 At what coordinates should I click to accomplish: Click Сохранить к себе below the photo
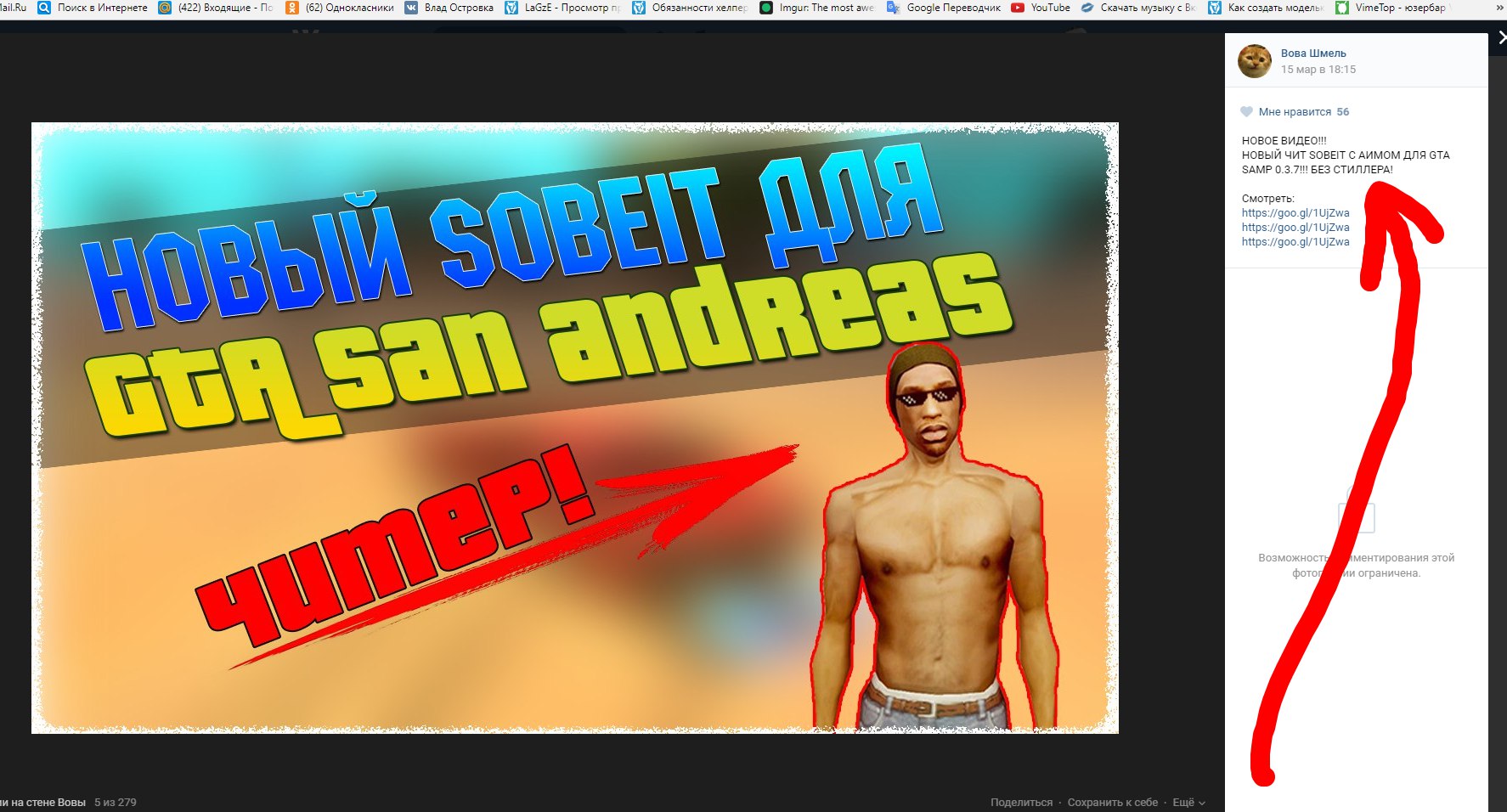[x=1113, y=802]
